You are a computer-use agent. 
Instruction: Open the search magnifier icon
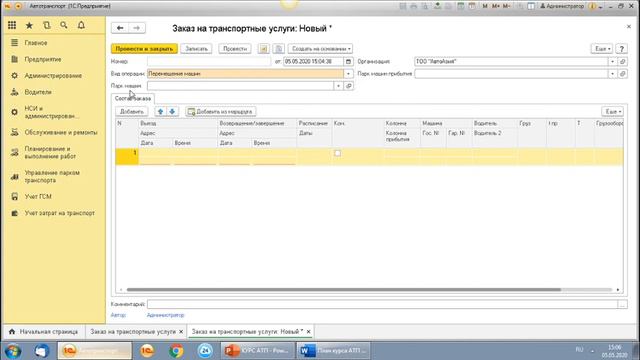(x=64, y=25)
